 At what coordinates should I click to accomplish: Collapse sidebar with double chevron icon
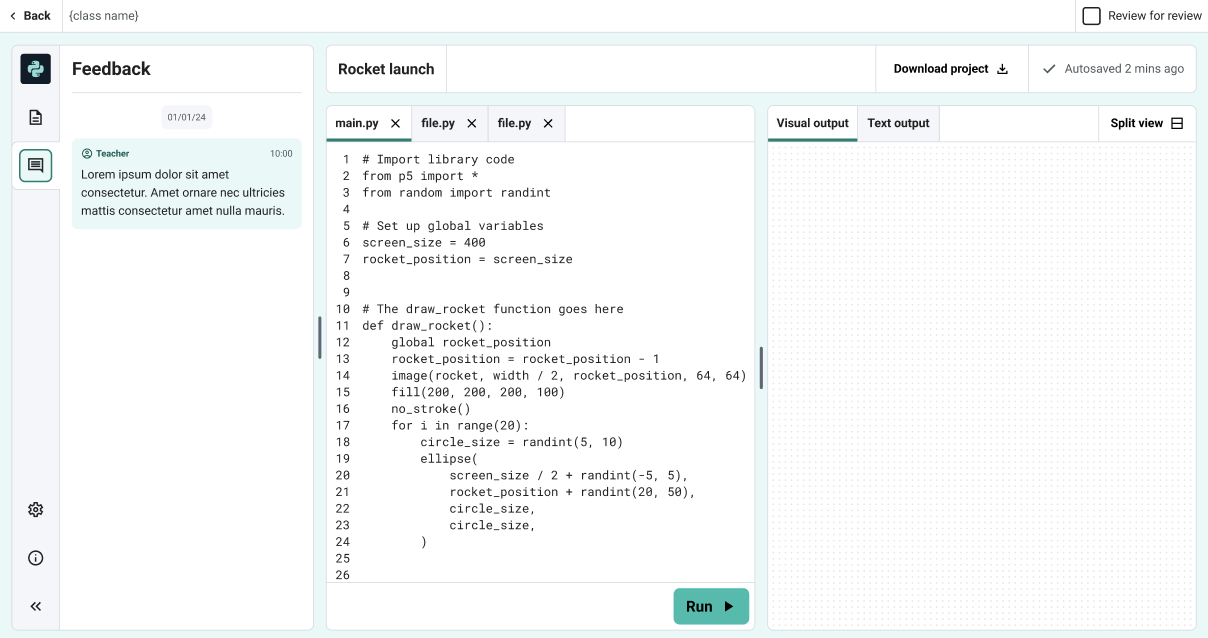(x=36, y=606)
